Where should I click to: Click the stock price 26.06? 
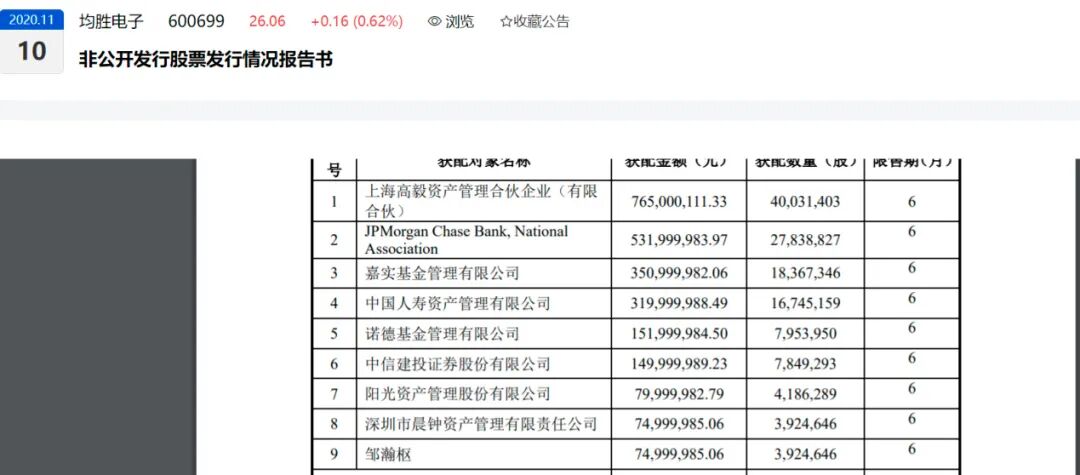(267, 21)
